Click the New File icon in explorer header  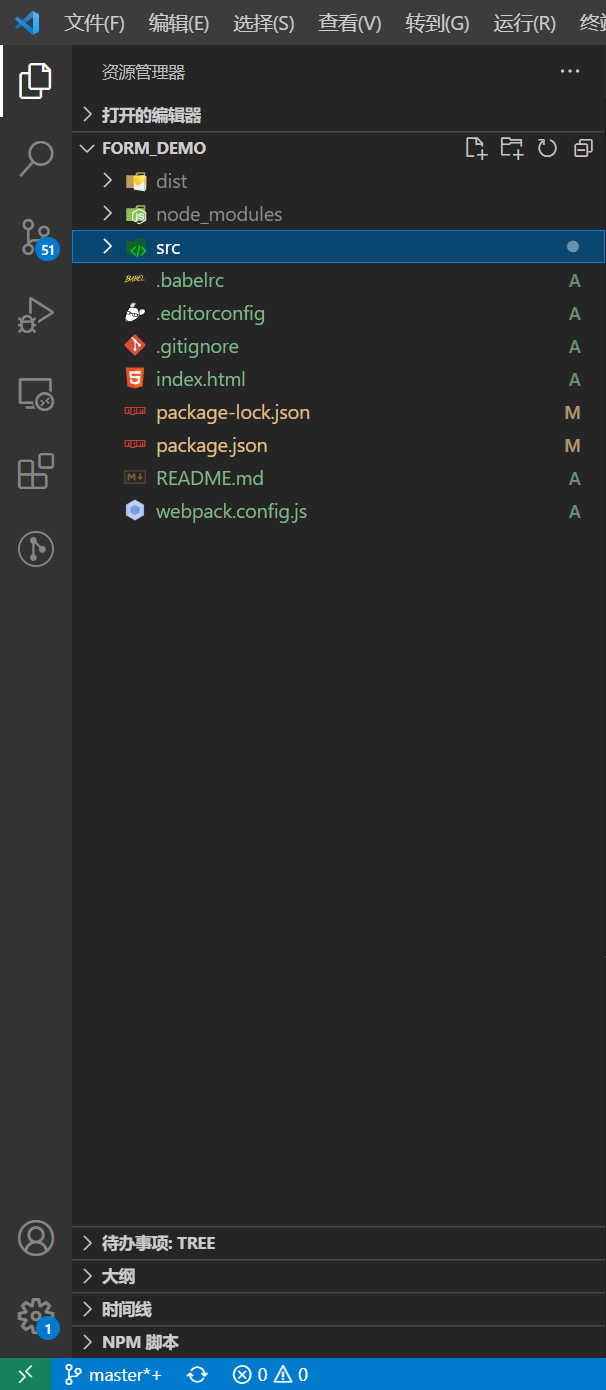[x=476, y=148]
